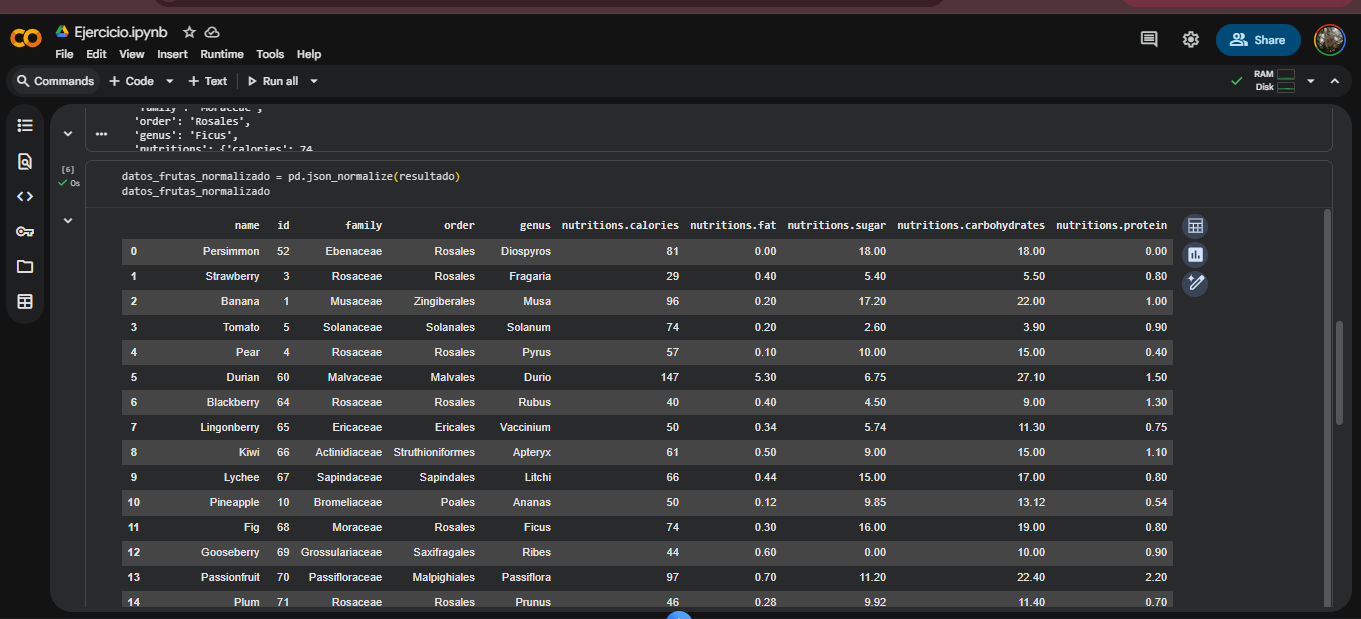Open the comments panel icon

(1149, 39)
